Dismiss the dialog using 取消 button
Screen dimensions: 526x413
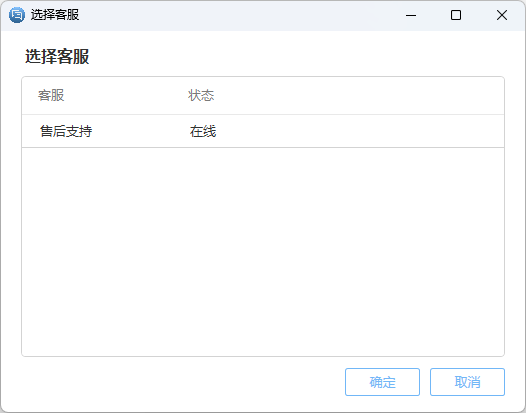click(467, 382)
